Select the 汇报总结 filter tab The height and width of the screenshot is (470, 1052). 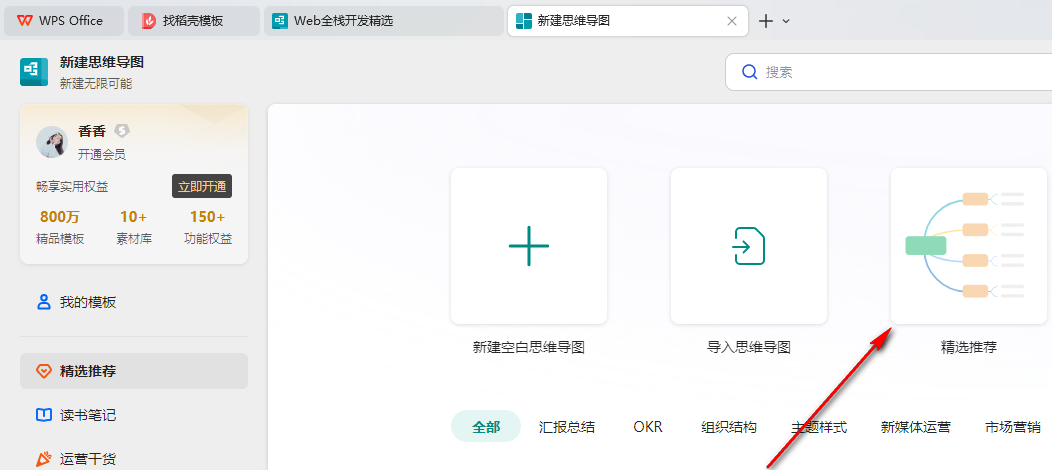567,427
